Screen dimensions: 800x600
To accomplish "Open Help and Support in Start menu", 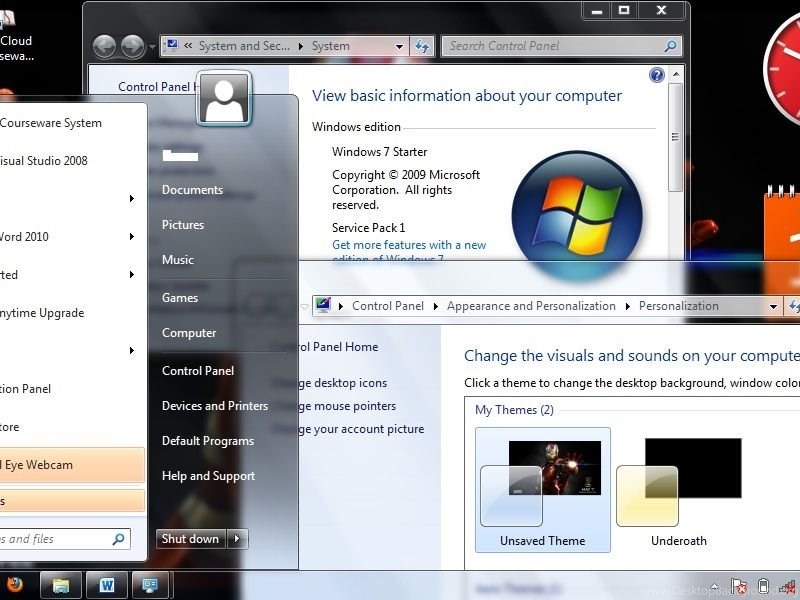I will pos(208,476).
